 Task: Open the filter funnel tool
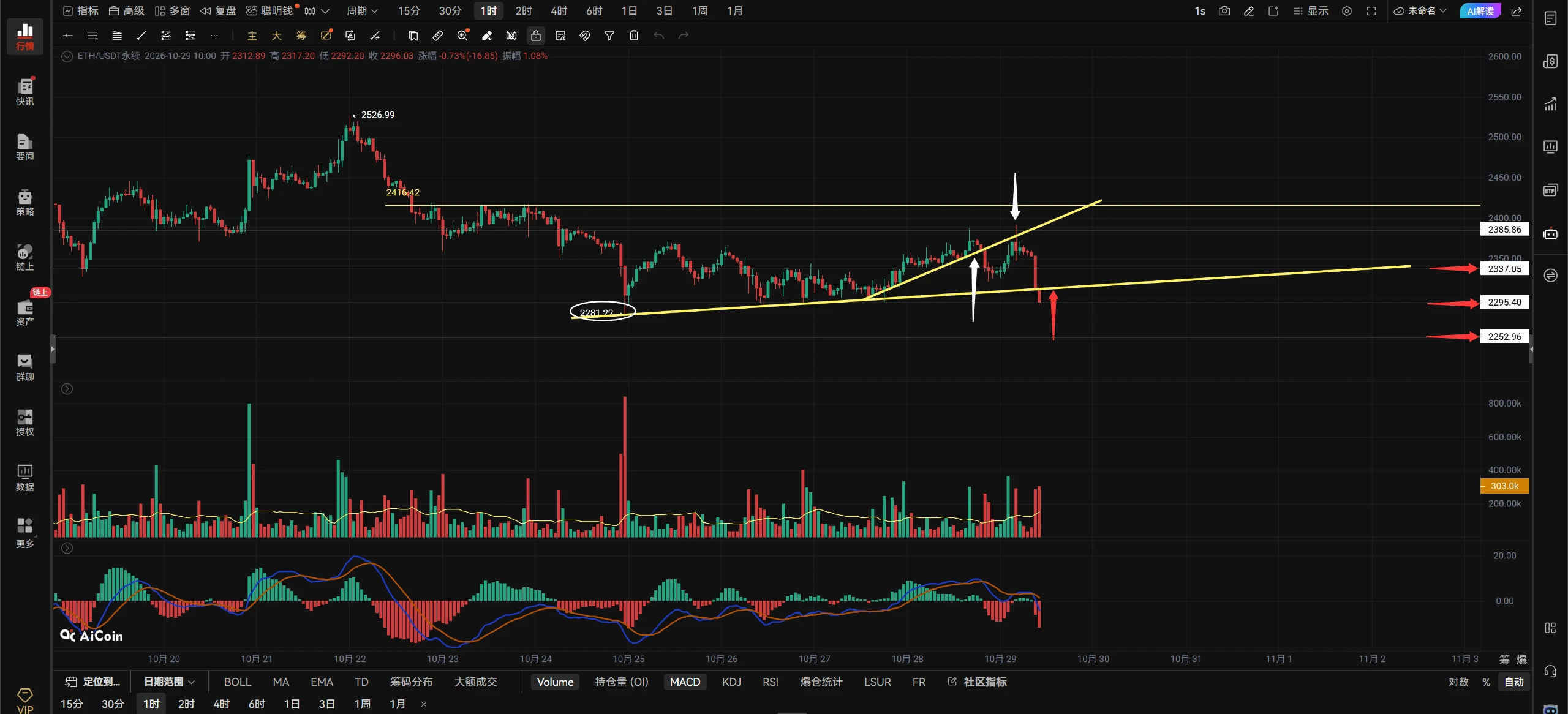click(x=609, y=36)
